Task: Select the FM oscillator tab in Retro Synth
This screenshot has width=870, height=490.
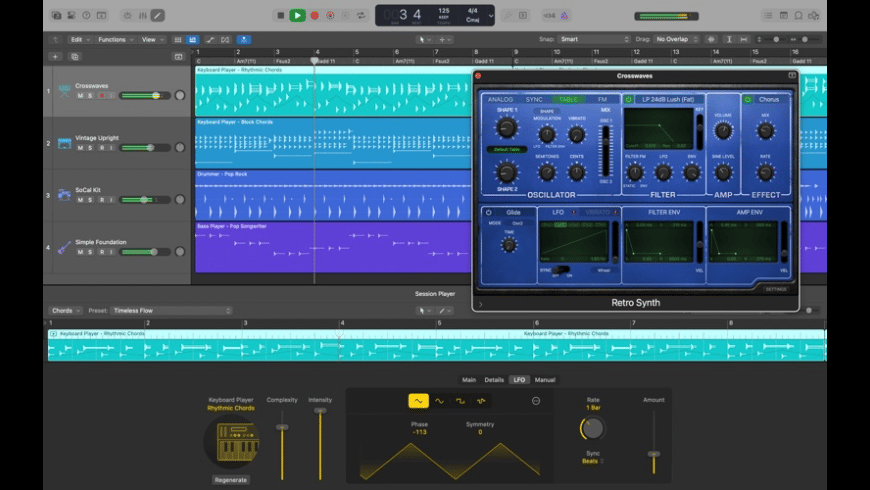Action: (603, 99)
